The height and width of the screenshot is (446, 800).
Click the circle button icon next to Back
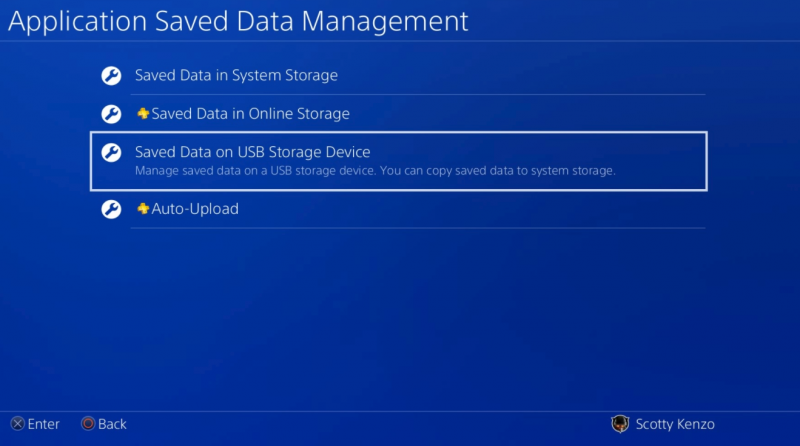pos(88,424)
